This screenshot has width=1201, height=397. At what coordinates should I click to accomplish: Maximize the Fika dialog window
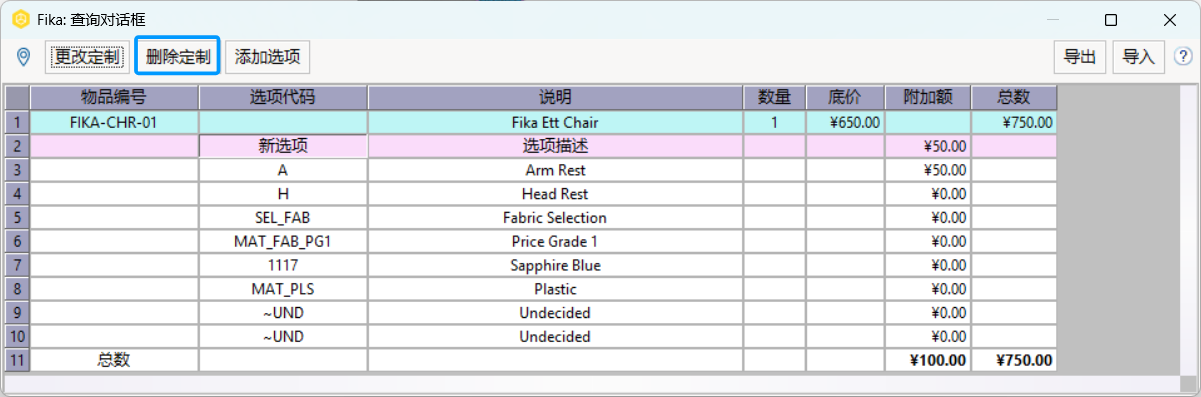[1111, 19]
